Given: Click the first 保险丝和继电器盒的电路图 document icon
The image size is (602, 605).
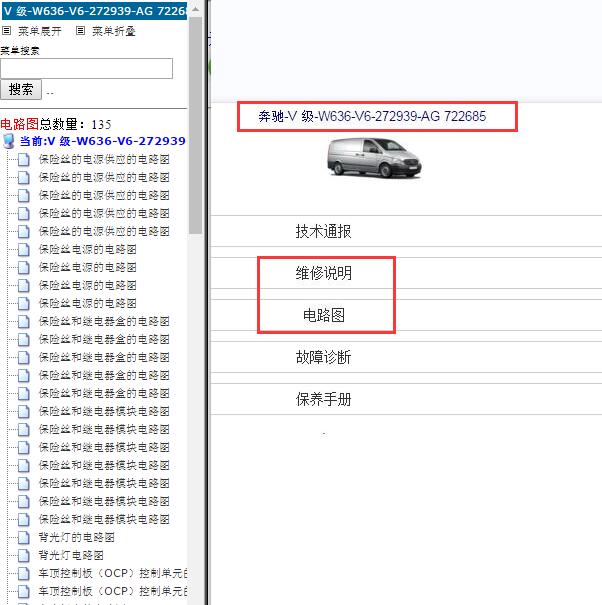Looking at the screenshot, I should pos(24,321).
